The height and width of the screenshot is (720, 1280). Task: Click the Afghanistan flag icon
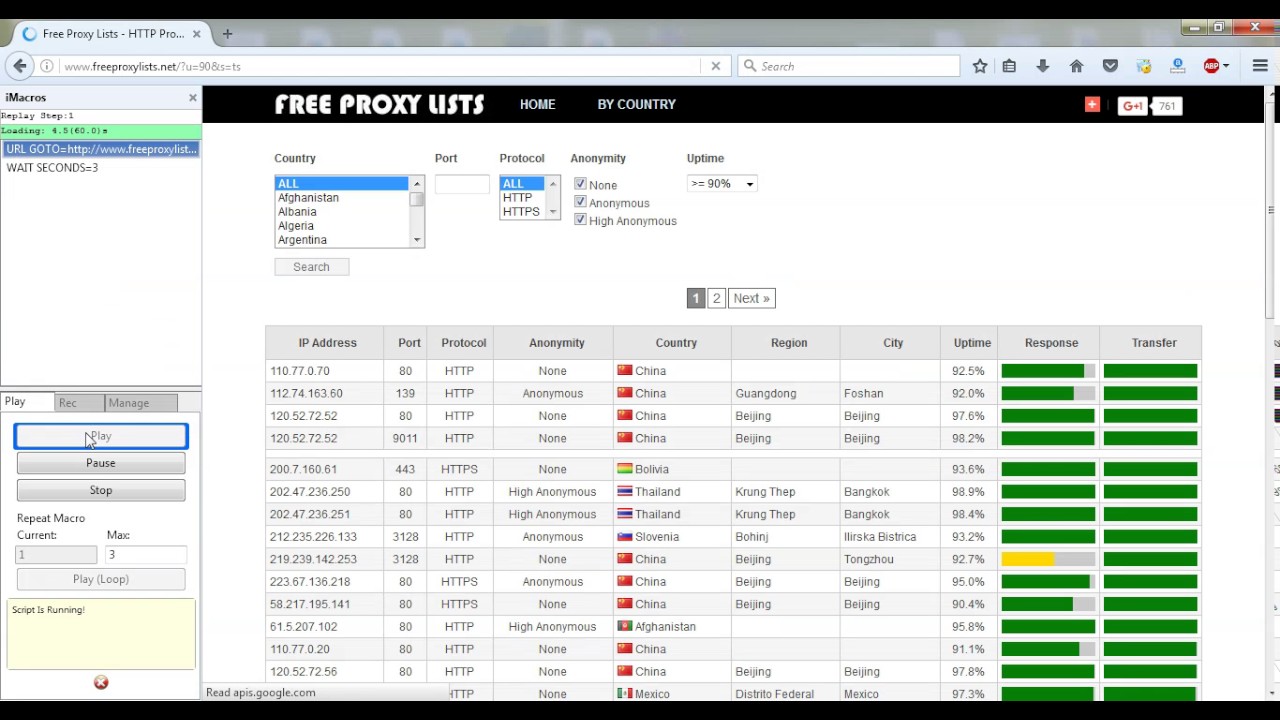(624, 627)
